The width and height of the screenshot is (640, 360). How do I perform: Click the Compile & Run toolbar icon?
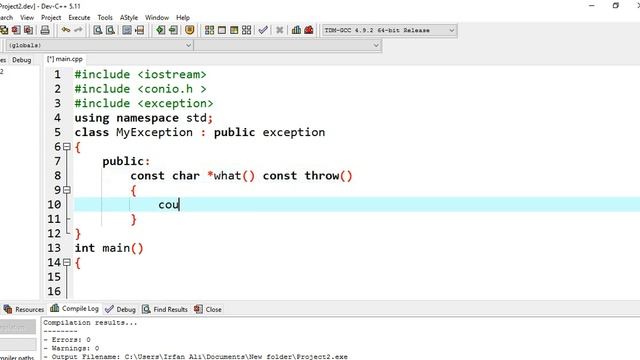tap(234, 30)
